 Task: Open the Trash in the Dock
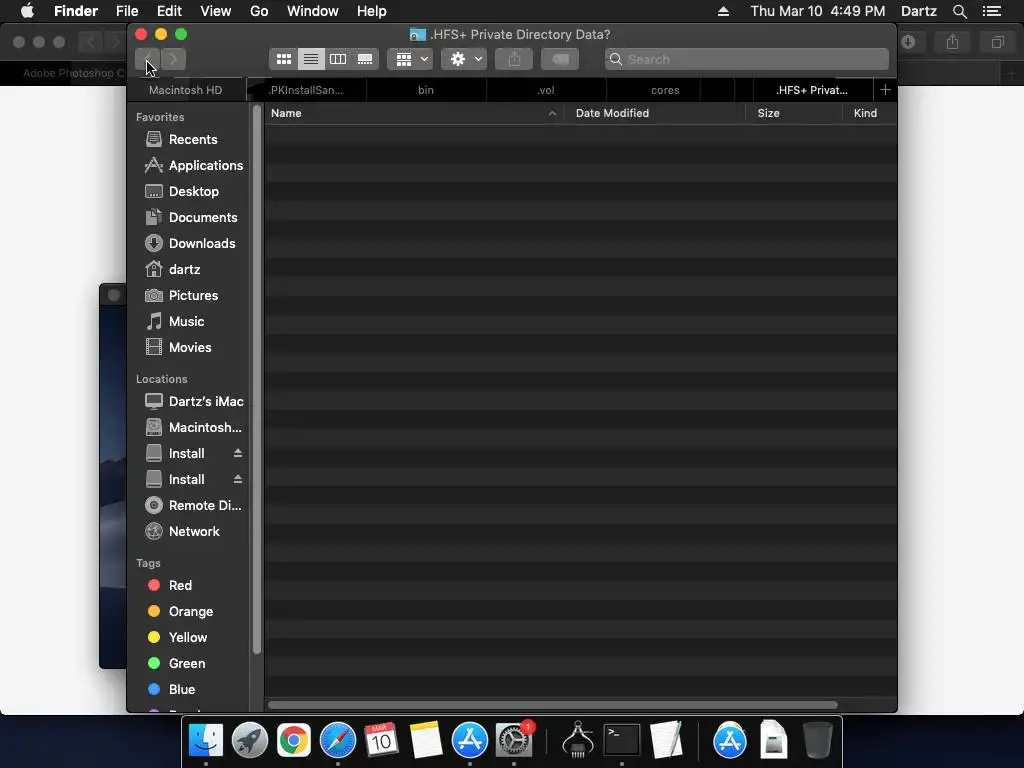818,741
